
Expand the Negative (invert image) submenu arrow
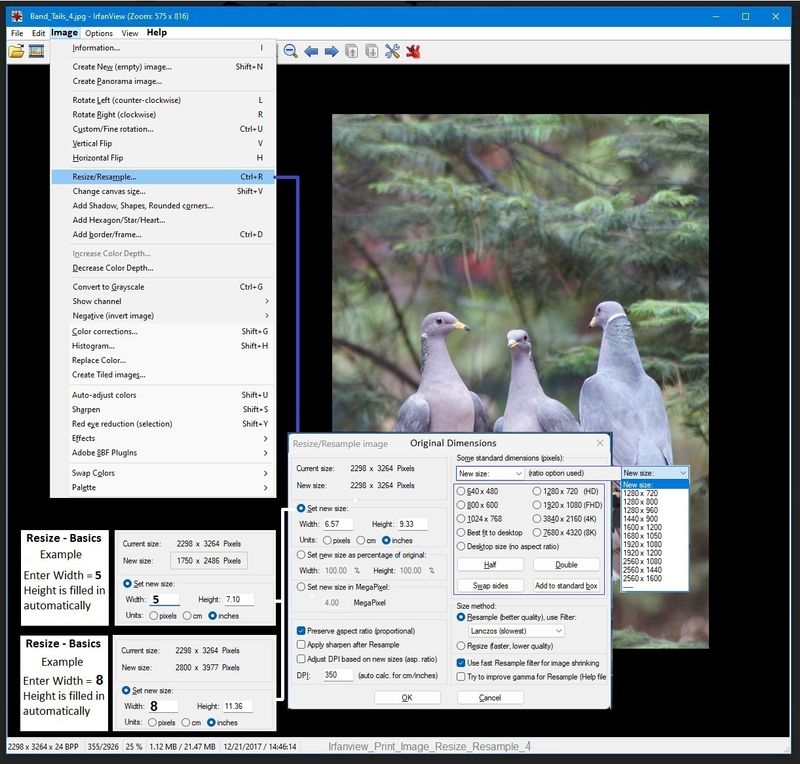[266, 315]
